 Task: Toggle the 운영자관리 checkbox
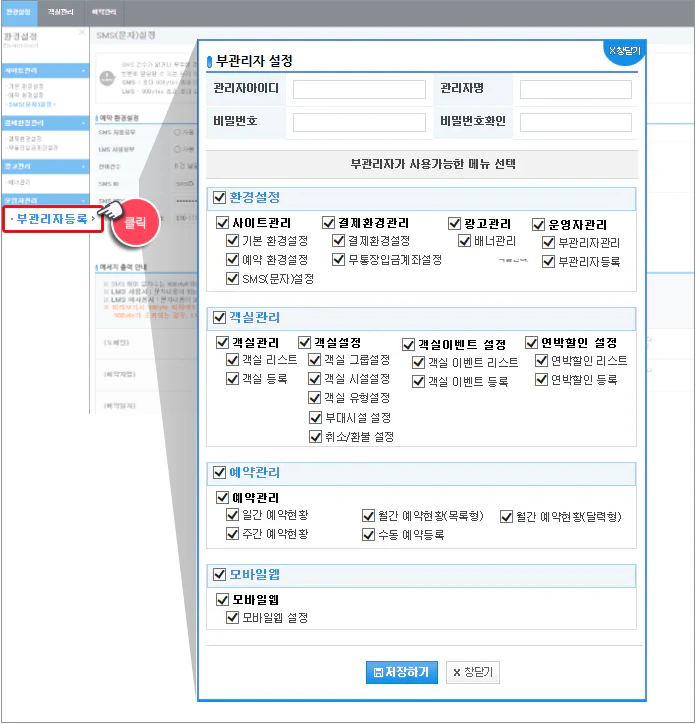coord(539,225)
